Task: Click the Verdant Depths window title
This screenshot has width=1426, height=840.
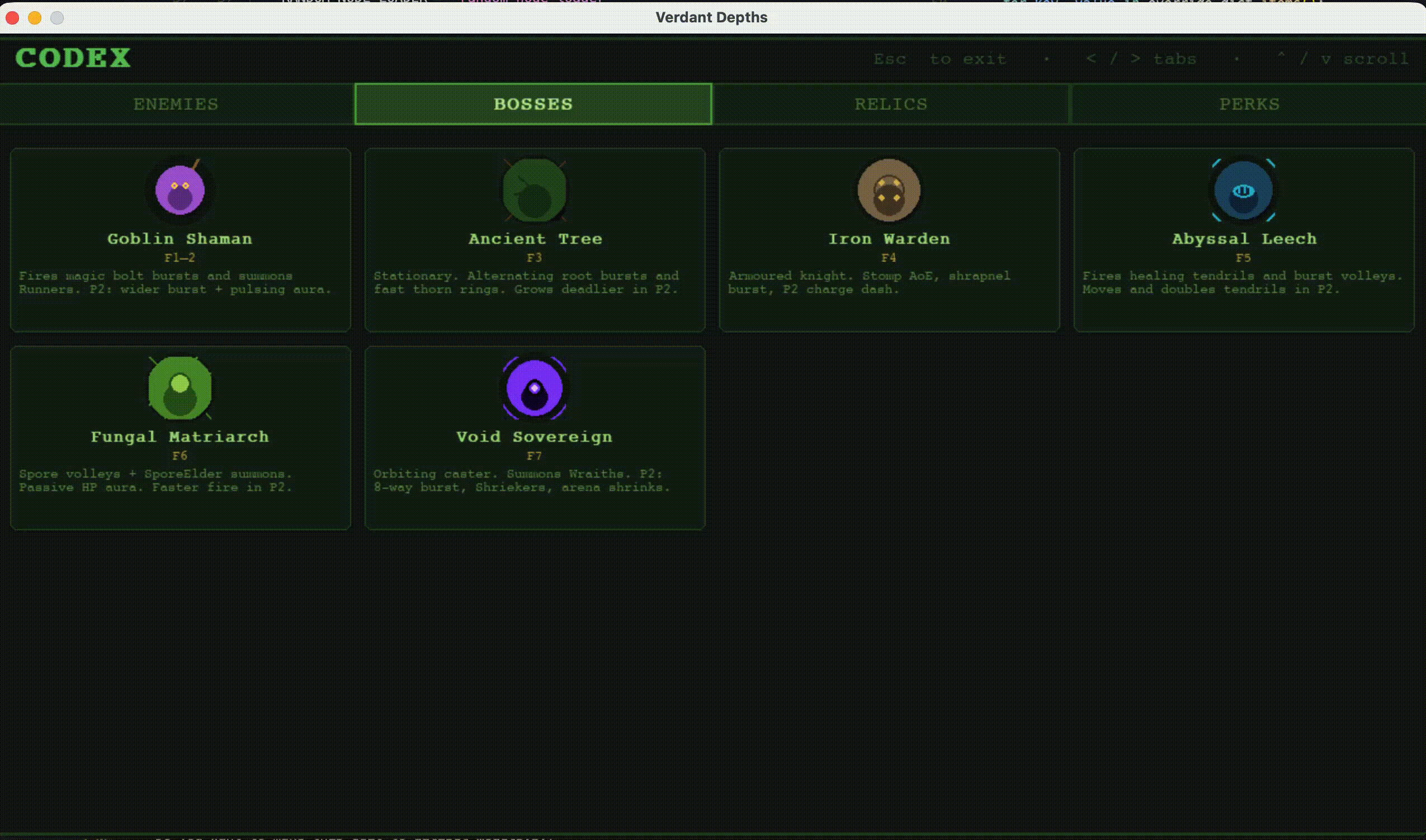Action: click(x=711, y=17)
